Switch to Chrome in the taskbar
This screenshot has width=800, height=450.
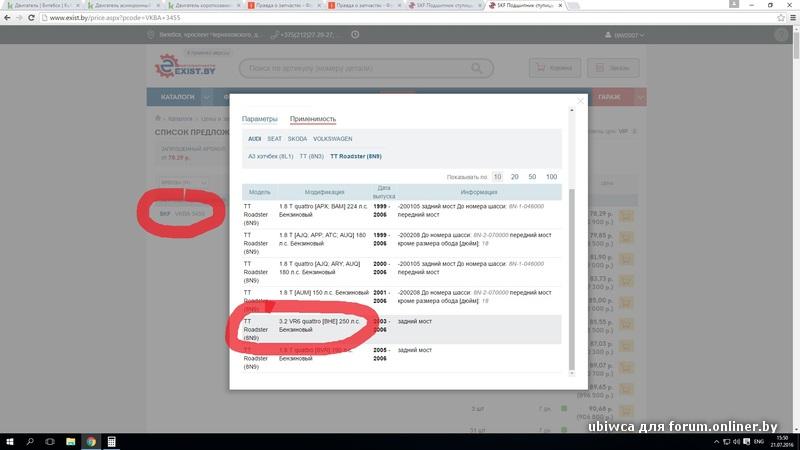tap(91, 442)
